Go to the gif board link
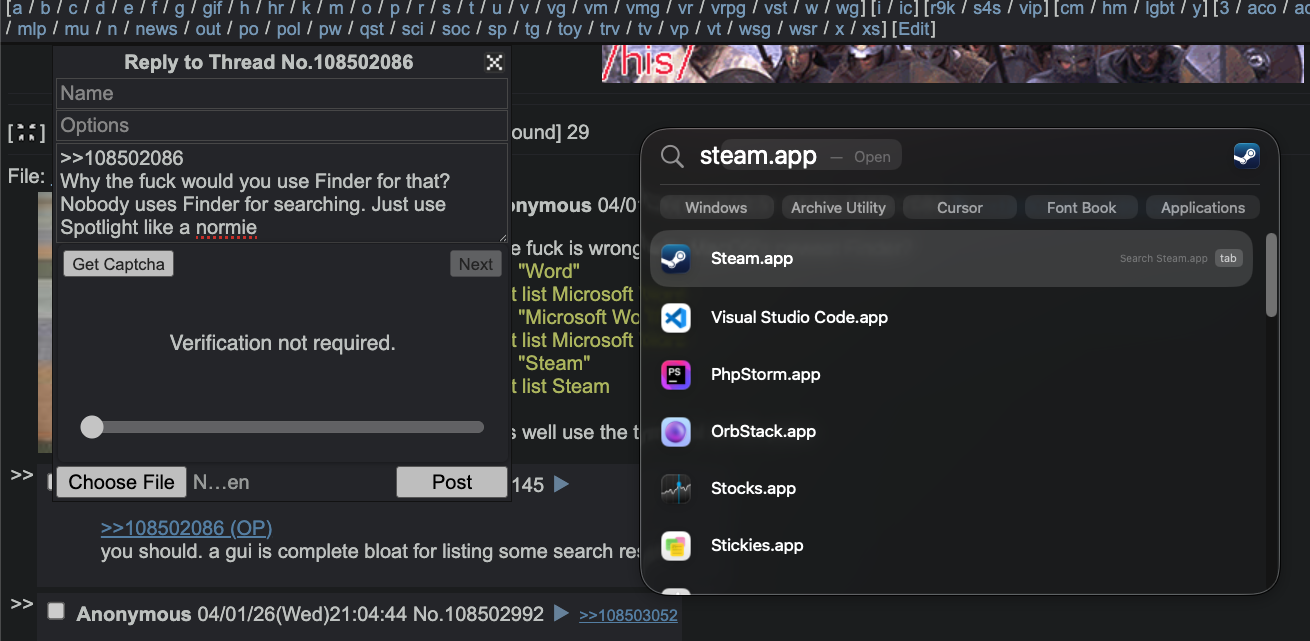The width and height of the screenshot is (1310, 641). coord(212,8)
